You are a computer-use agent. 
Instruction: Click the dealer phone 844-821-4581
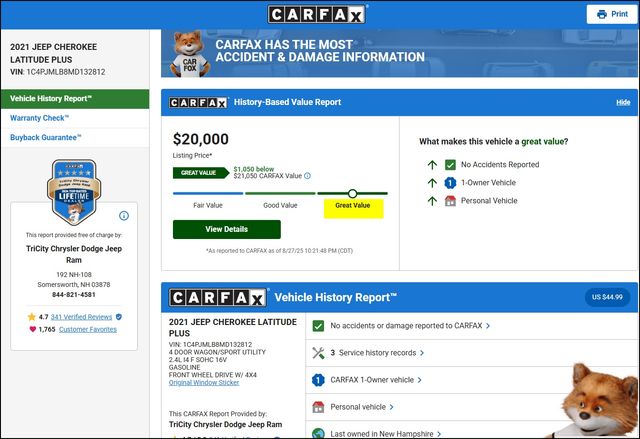point(73,295)
